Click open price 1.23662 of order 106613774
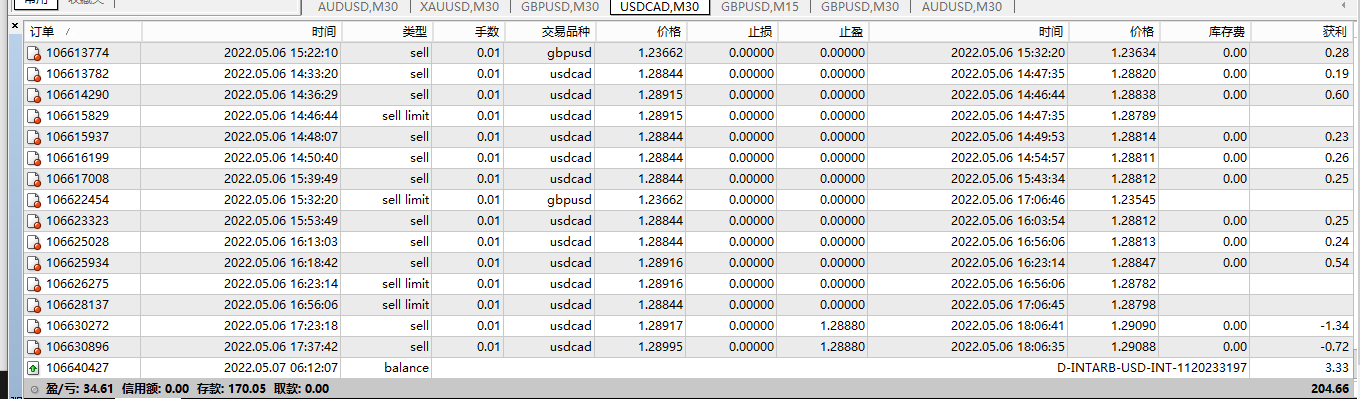Viewport: 1360px width, 399px height. [x=660, y=53]
